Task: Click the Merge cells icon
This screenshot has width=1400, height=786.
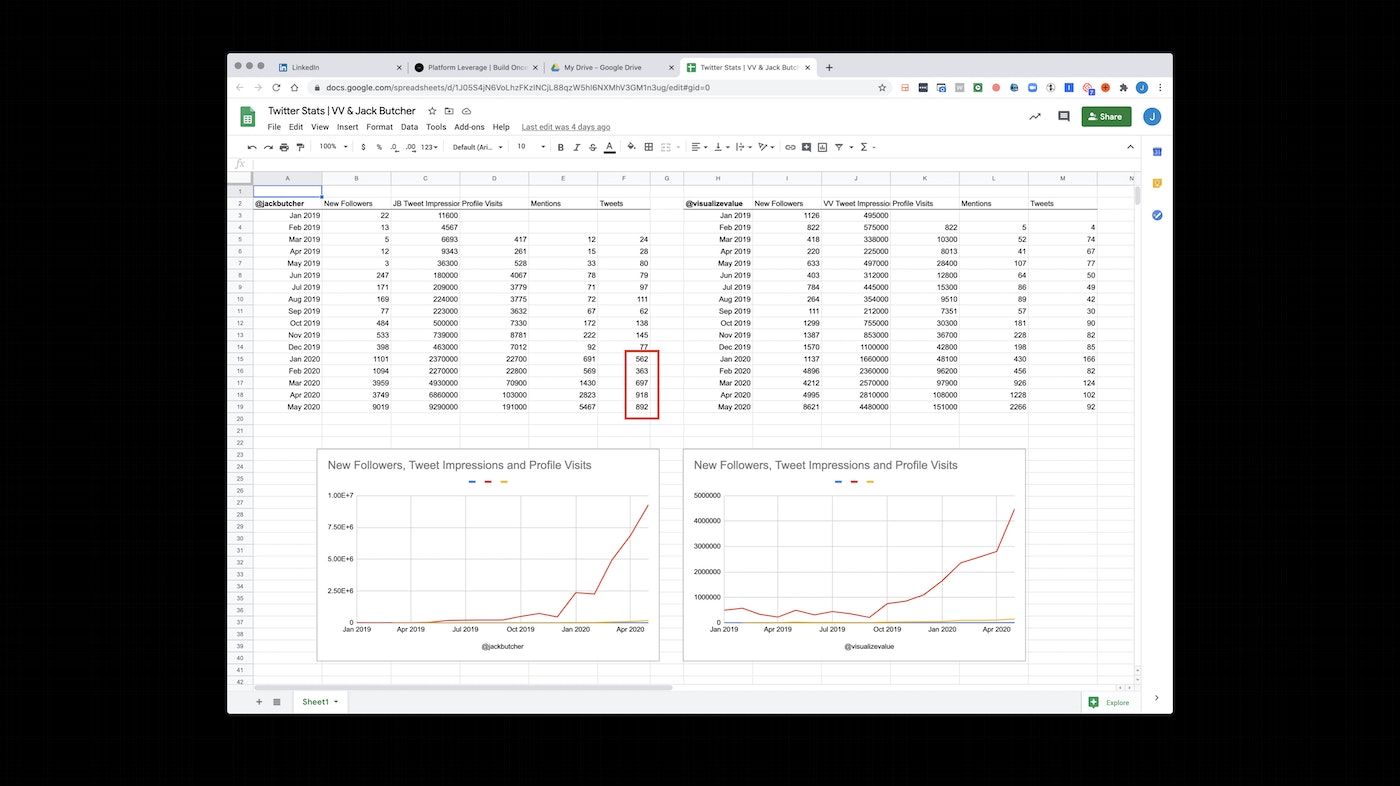Action: (666, 147)
